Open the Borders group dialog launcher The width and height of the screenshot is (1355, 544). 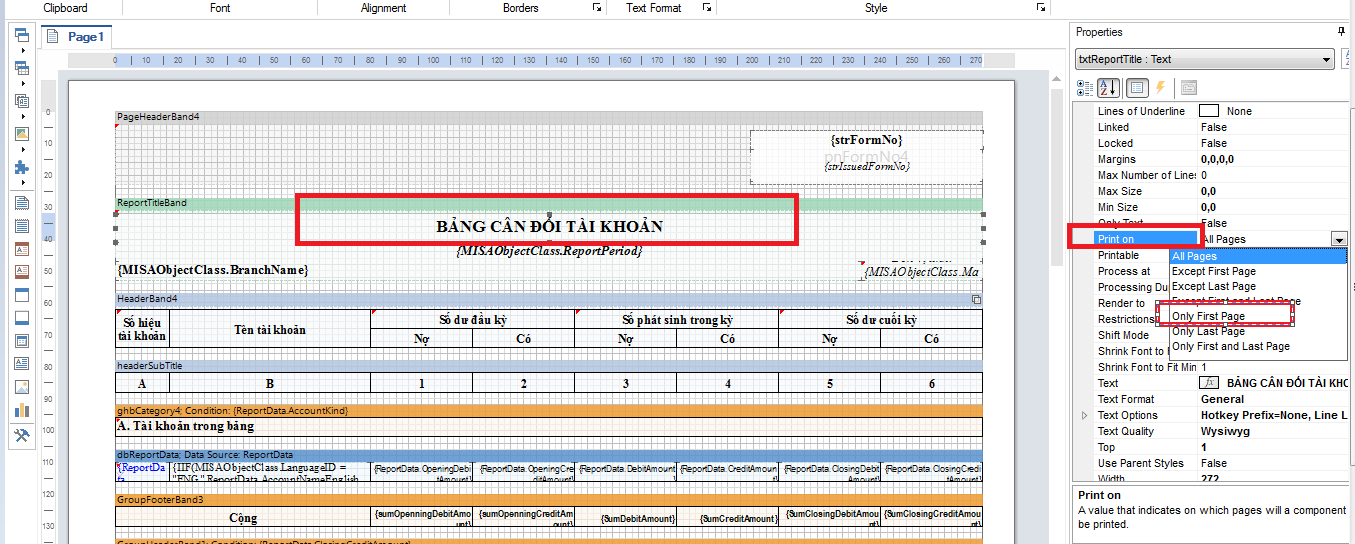[x=597, y=8]
